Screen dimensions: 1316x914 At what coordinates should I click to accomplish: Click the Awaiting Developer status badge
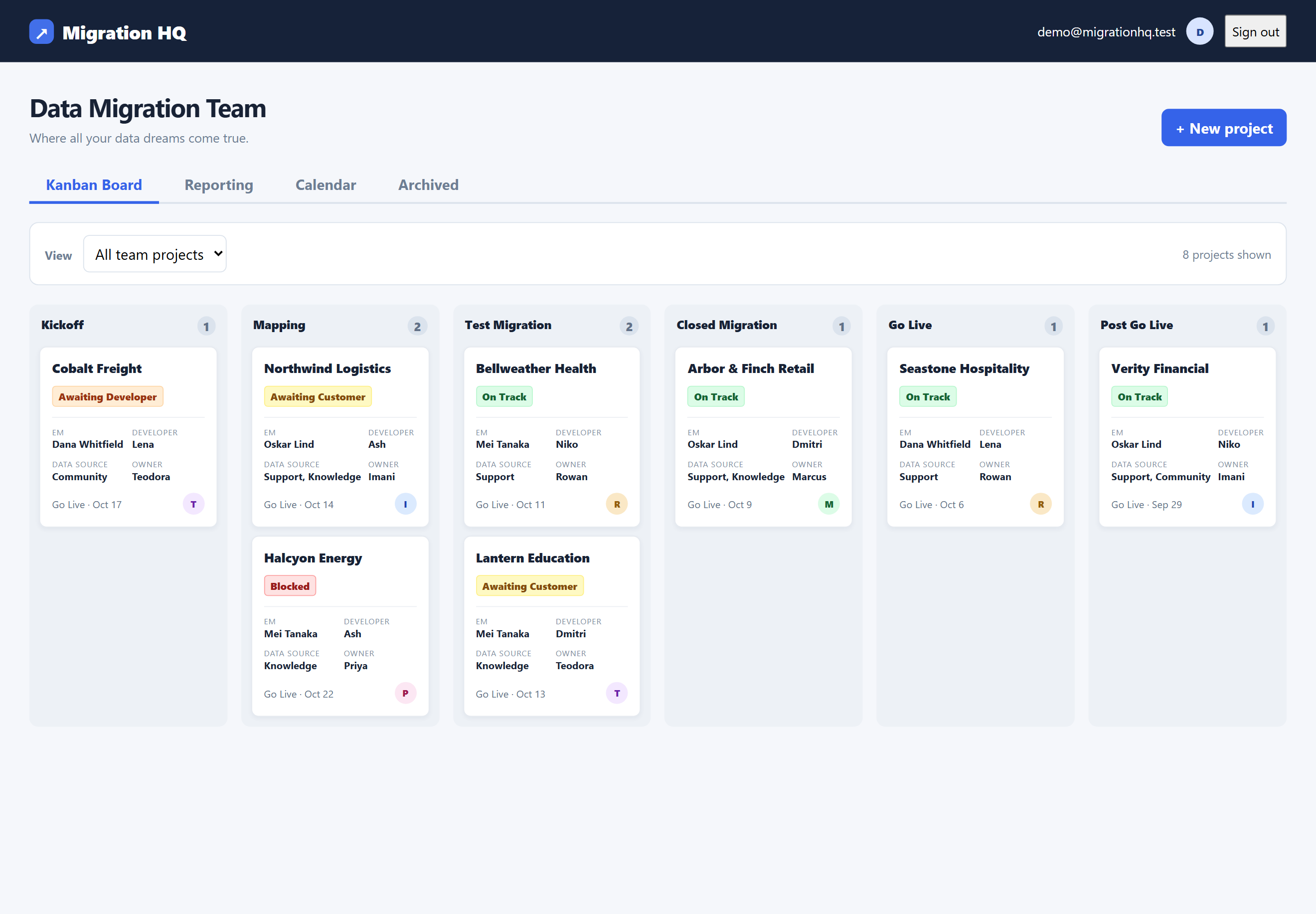[x=108, y=396]
